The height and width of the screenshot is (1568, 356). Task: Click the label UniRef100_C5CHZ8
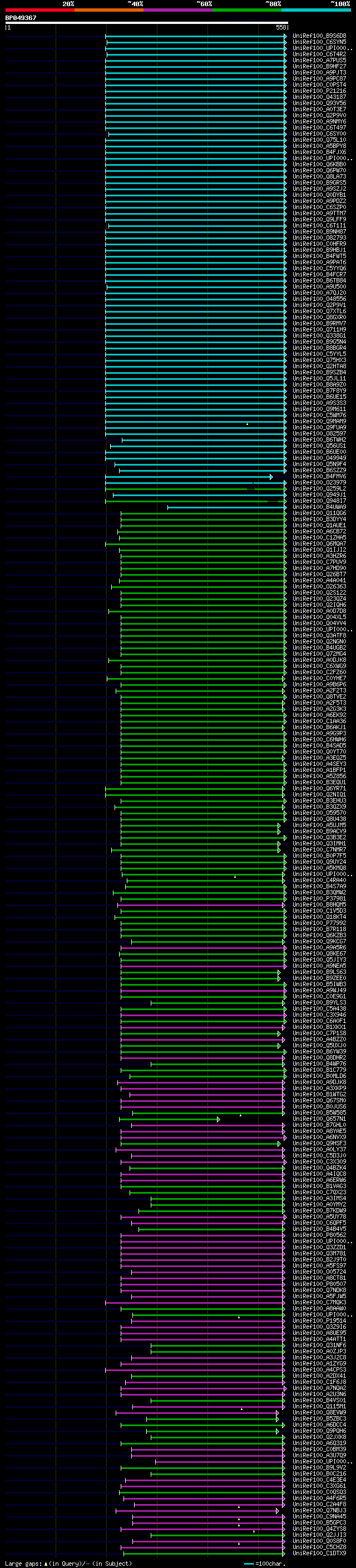319,1547
